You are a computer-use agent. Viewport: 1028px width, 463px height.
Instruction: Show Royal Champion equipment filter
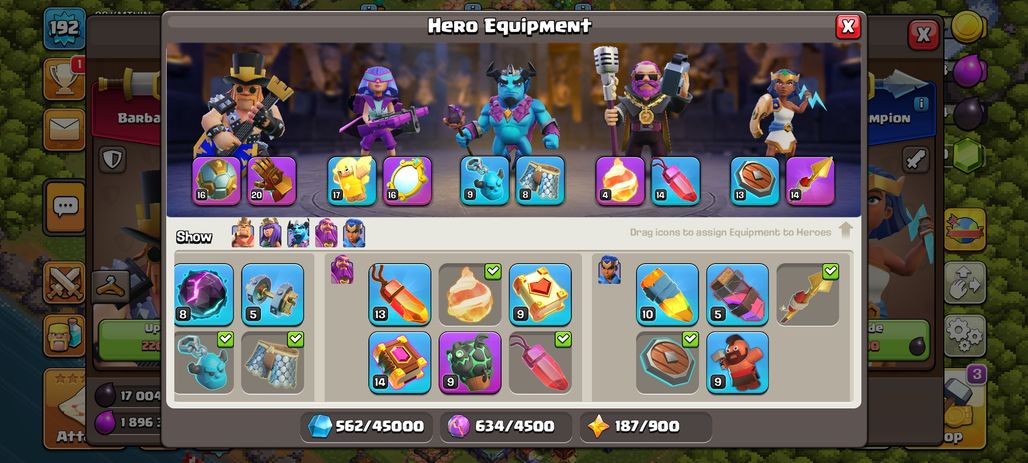(x=354, y=233)
